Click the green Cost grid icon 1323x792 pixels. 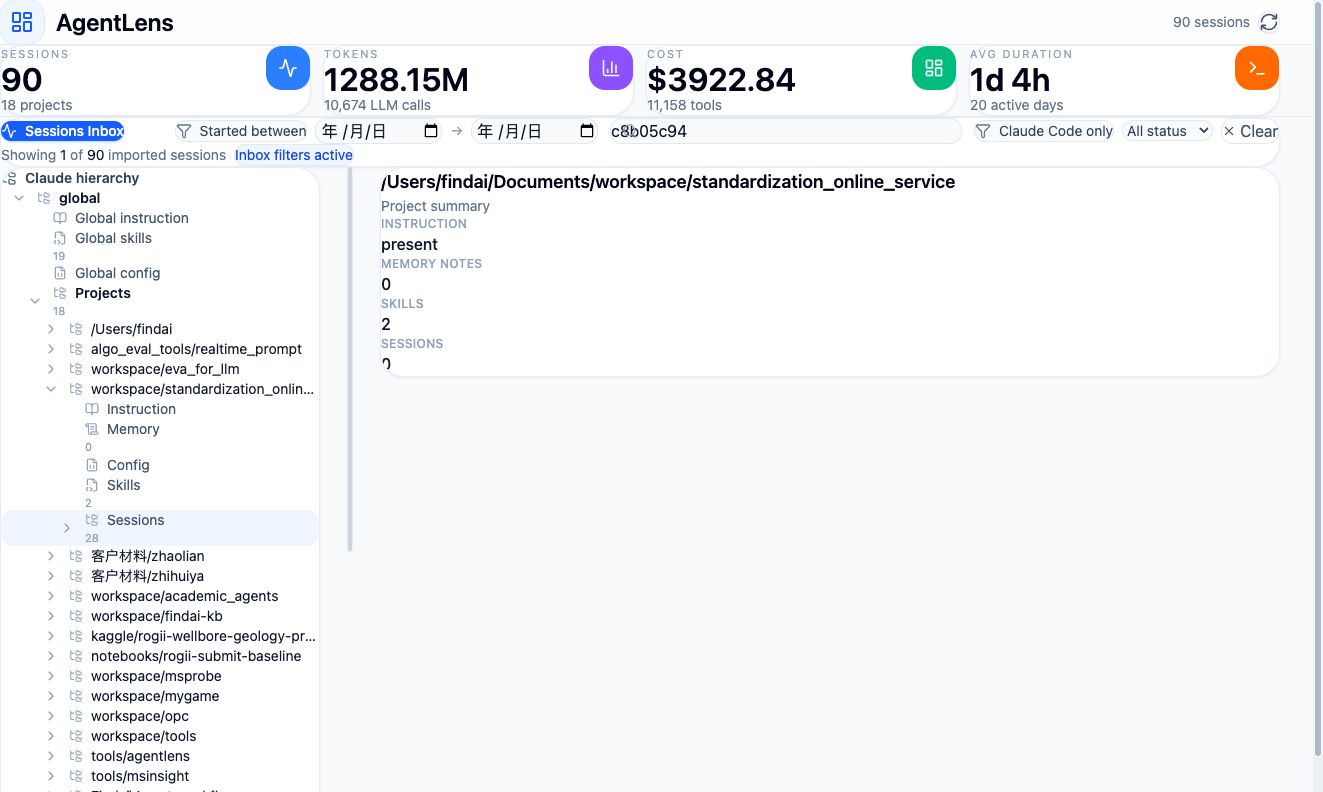coord(934,68)
